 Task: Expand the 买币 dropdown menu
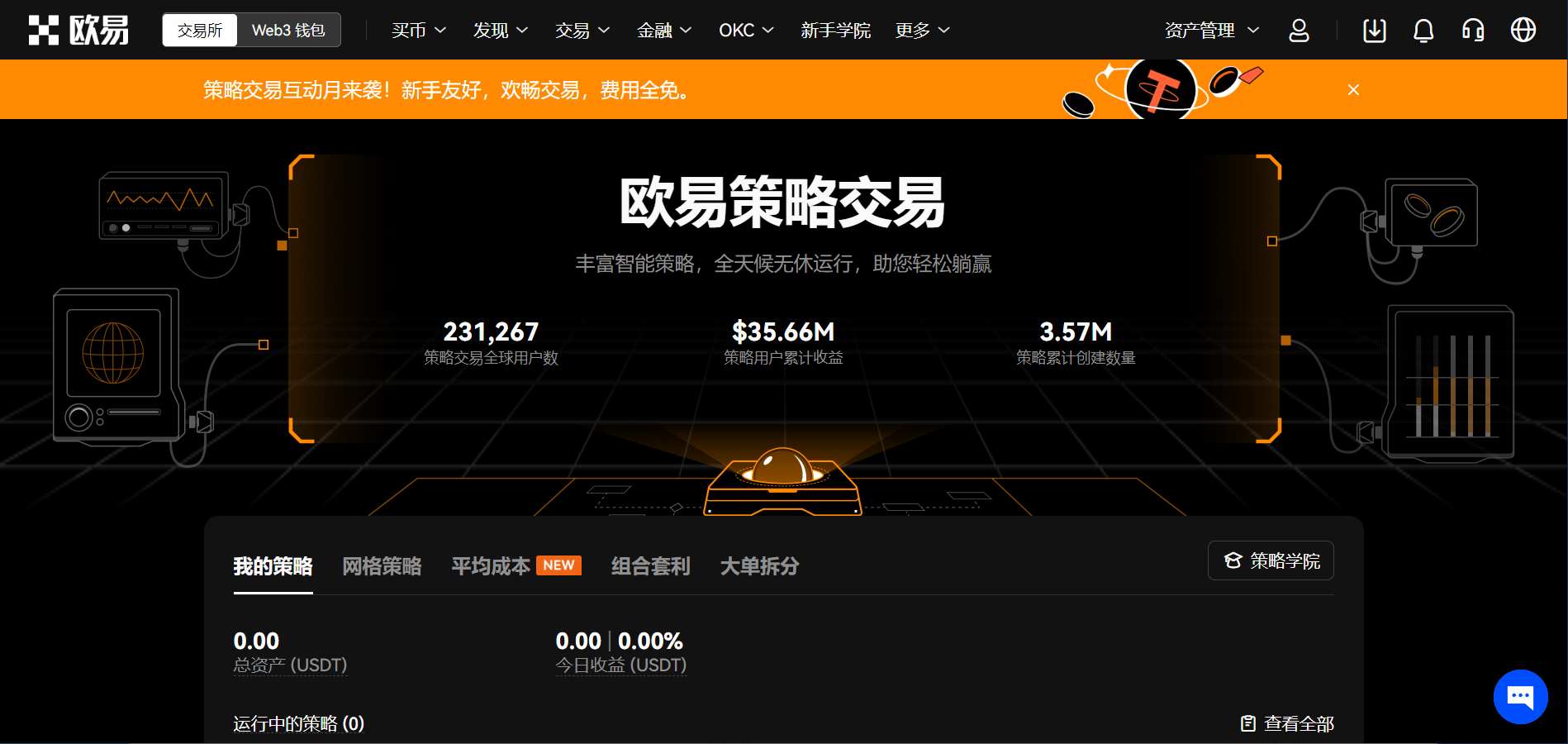(x=419, y=31)
